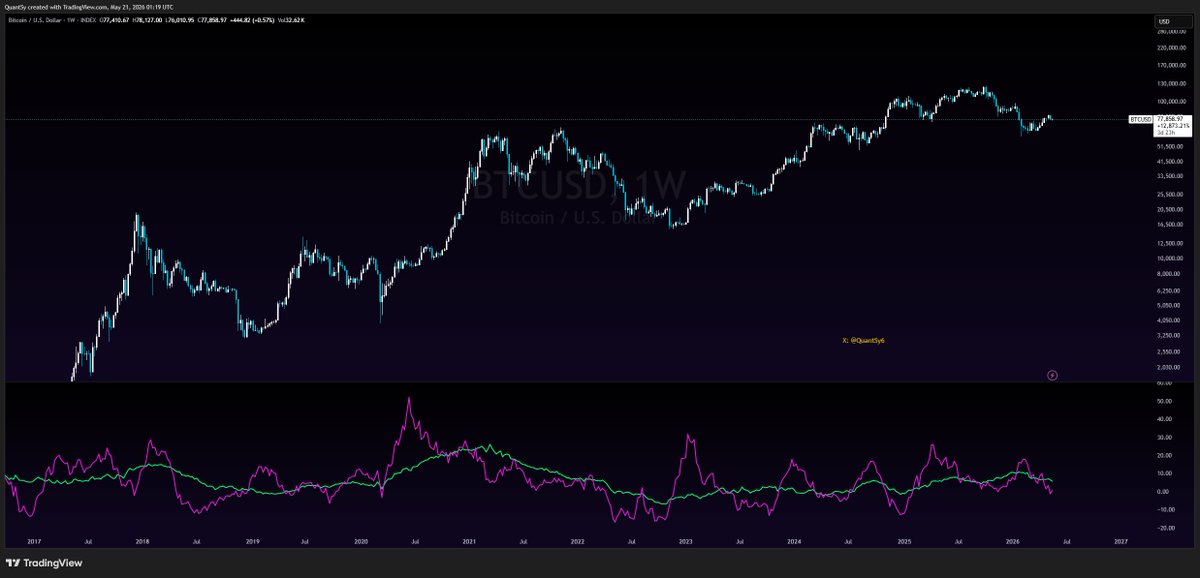The width and height of the screenshot is (1200, 578).
Task: Click the 40.00 indicator scale label
Action: [1164, 419]
